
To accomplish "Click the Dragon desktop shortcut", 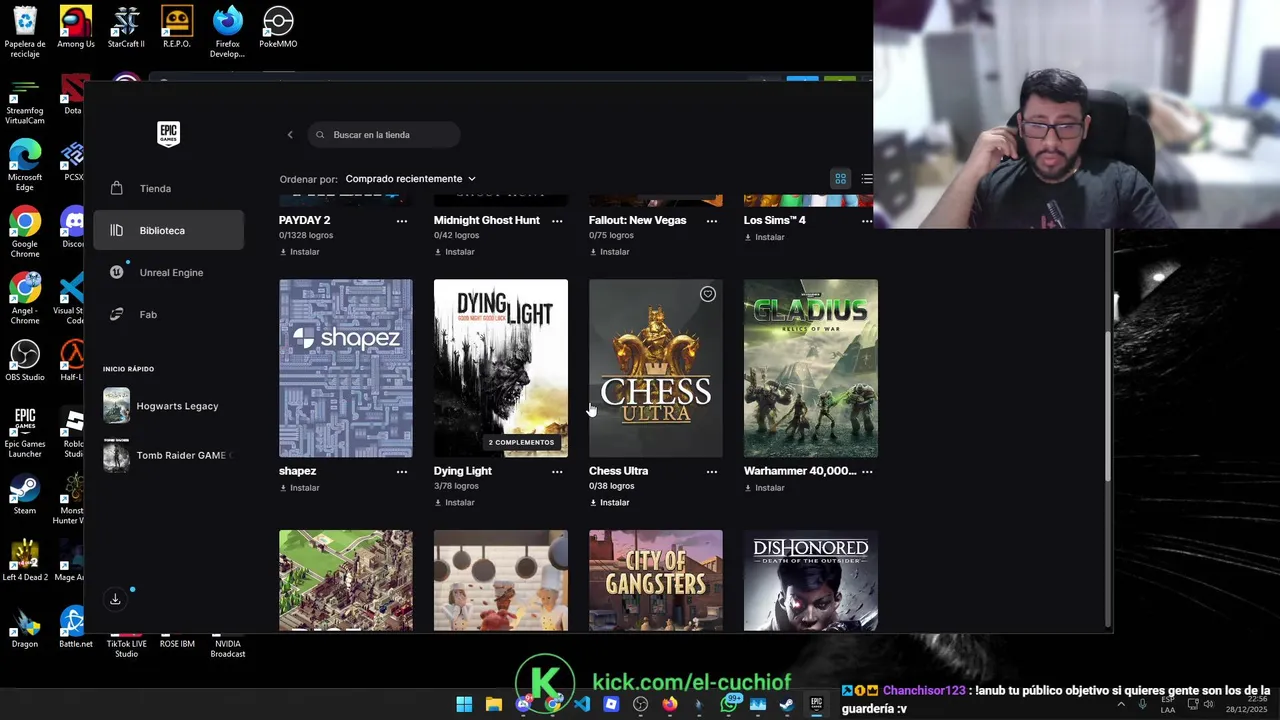I will pos(25,627).
